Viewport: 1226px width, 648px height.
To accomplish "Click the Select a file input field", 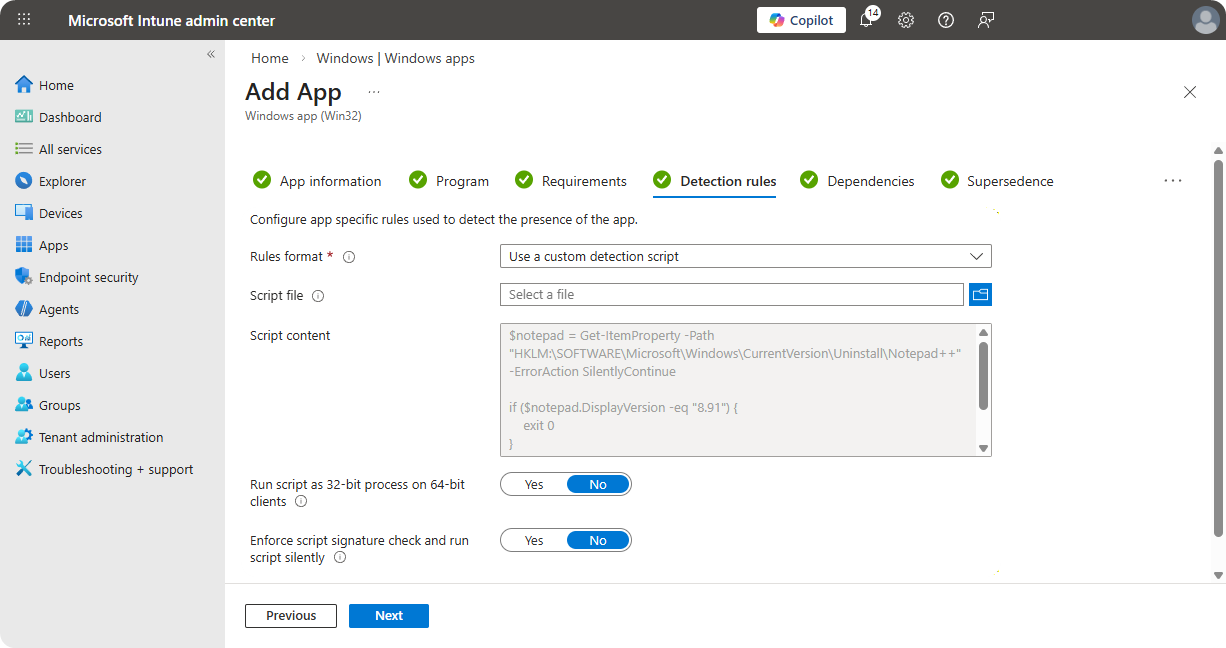I will click(731, 294).
